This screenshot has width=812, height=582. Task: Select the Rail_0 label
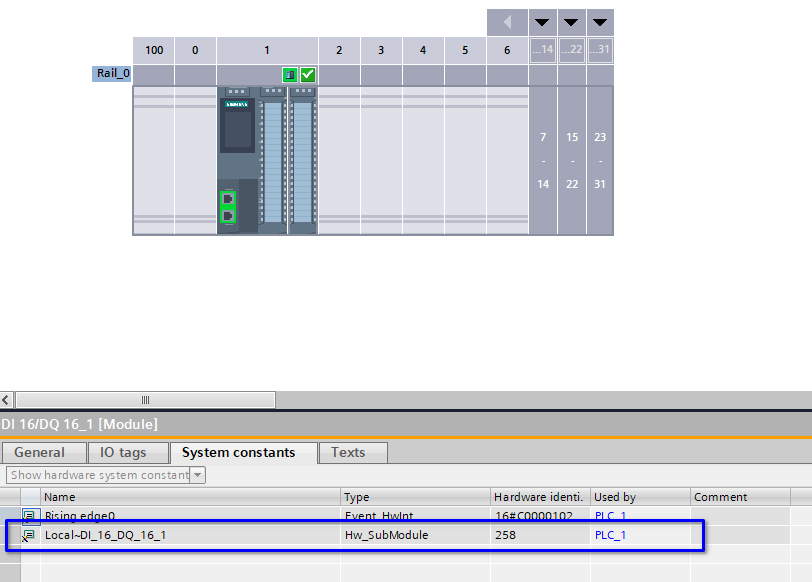tap(112, 74)
